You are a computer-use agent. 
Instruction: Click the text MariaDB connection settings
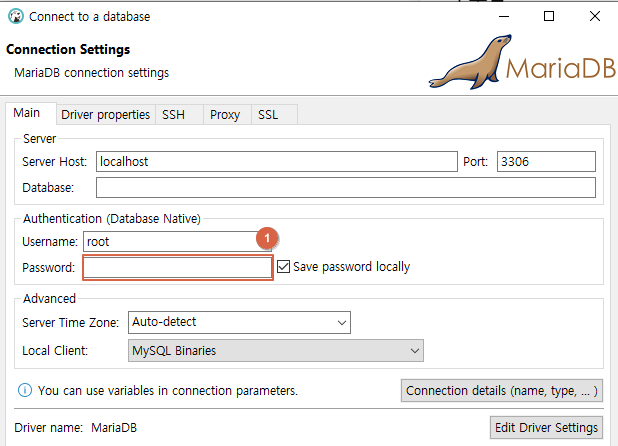[91, 73]
